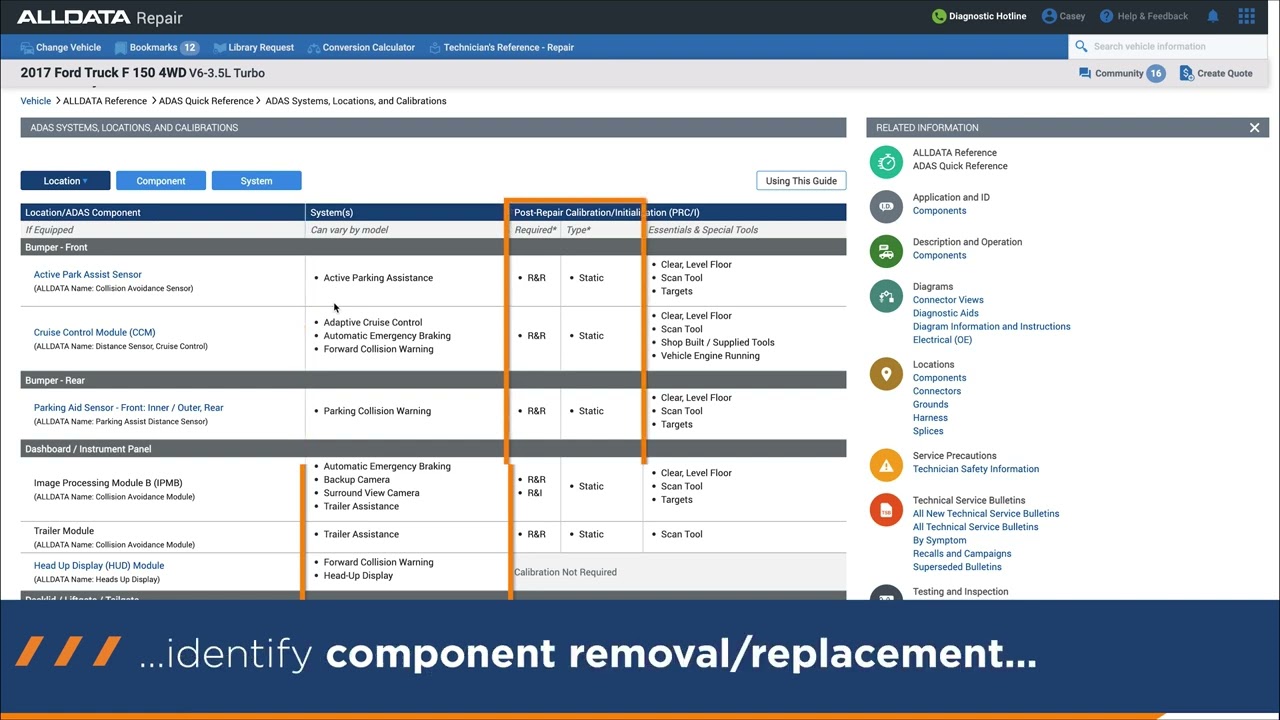The image size is (1280, 720).
Task: Open ADAS Quick Reference in related info
Action: (960, 166)
